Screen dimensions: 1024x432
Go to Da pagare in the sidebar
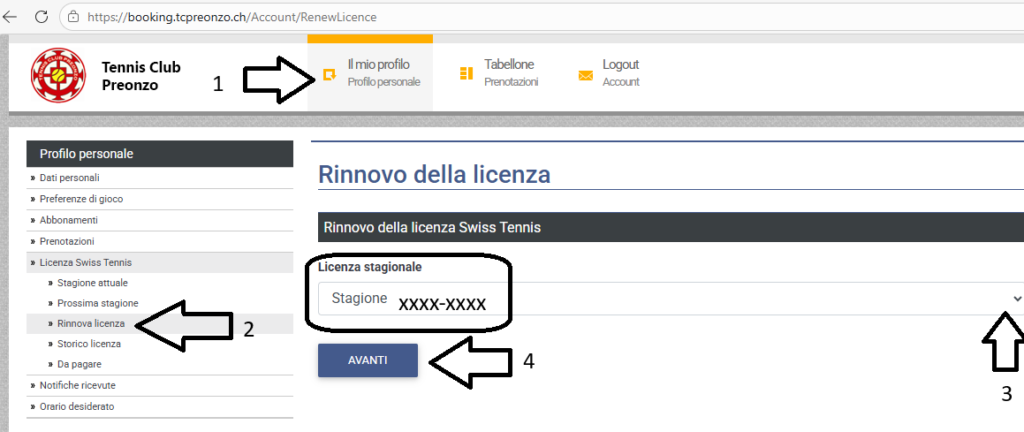click(80, 364)
